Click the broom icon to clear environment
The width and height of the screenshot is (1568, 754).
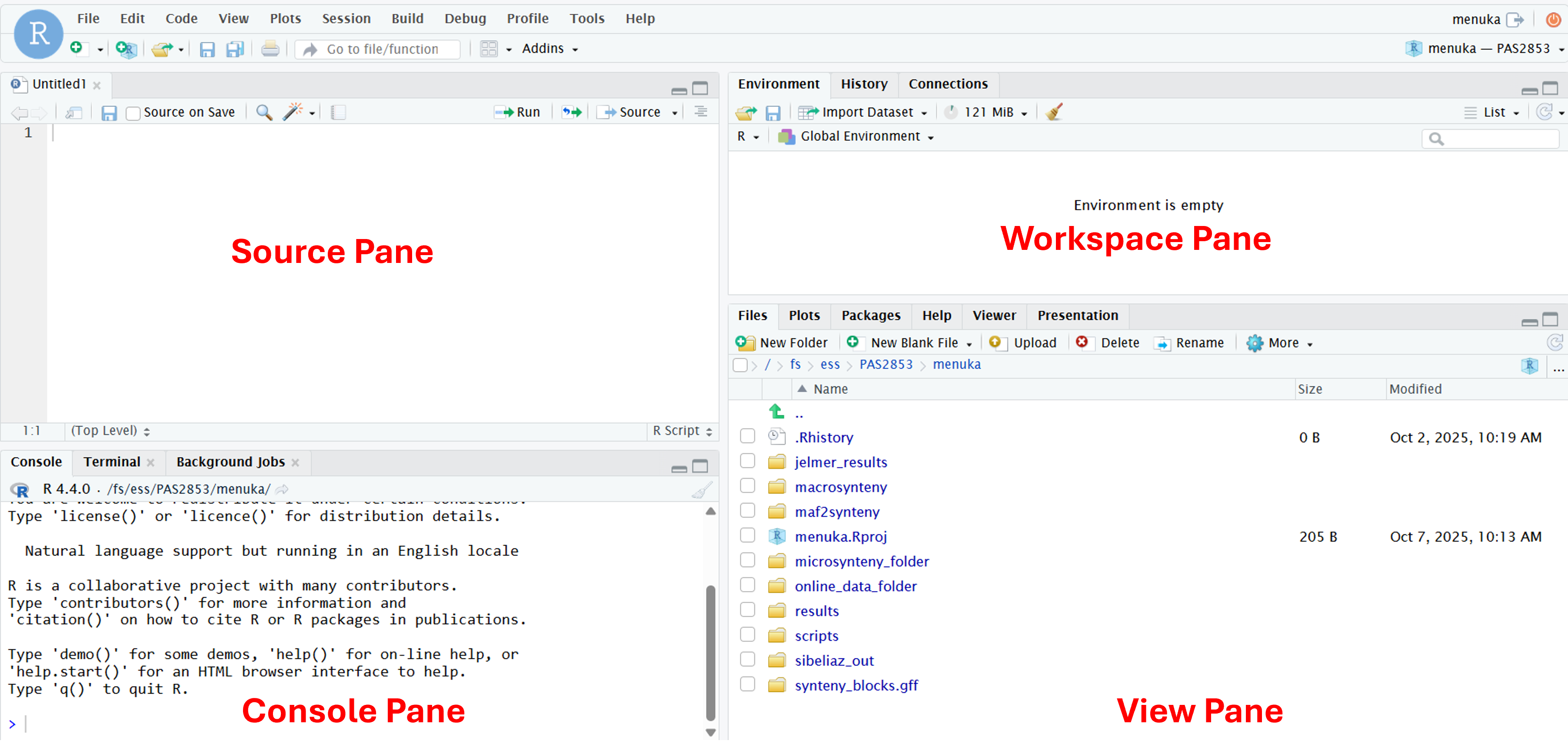1054,112
